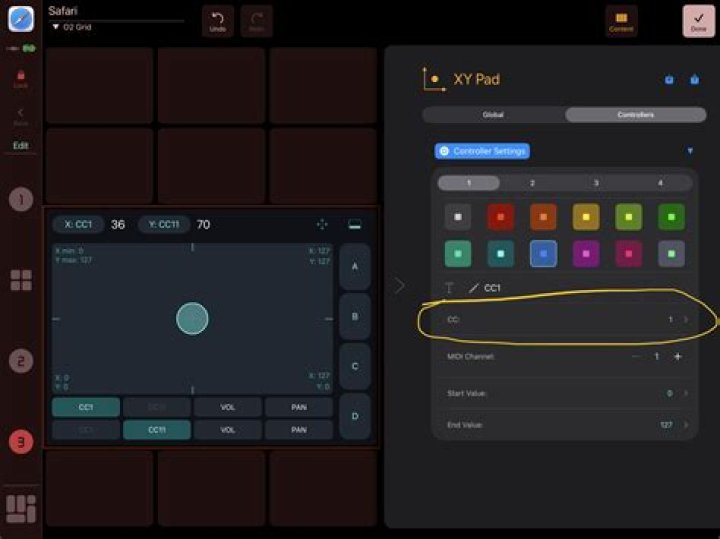Choose the red color swatch
This screenshot has width=720, height=539.
pos(501,217)
